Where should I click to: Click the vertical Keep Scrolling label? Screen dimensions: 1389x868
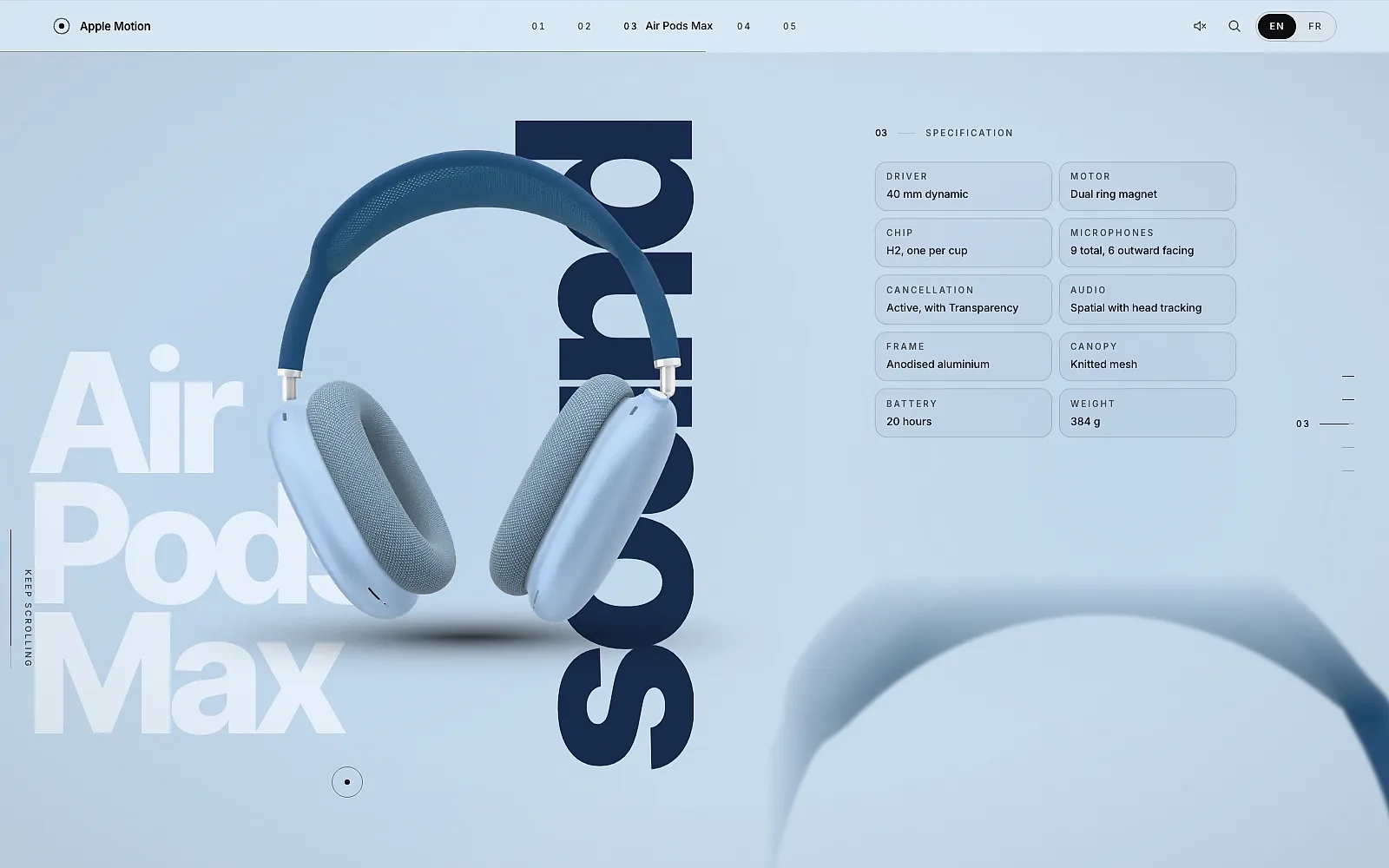coord(28,618)
